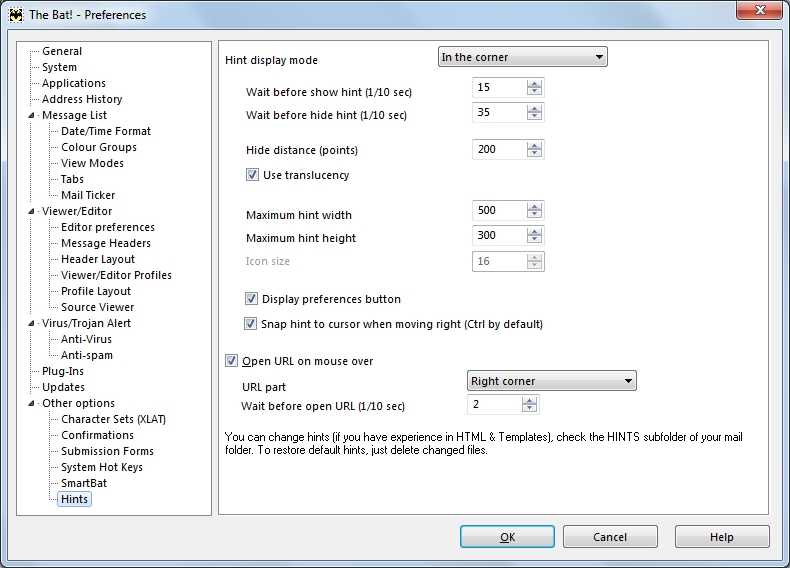Screen dimensions: 790x568
Task: Expand the URL part dropdown
Action: tap(551, 381)
